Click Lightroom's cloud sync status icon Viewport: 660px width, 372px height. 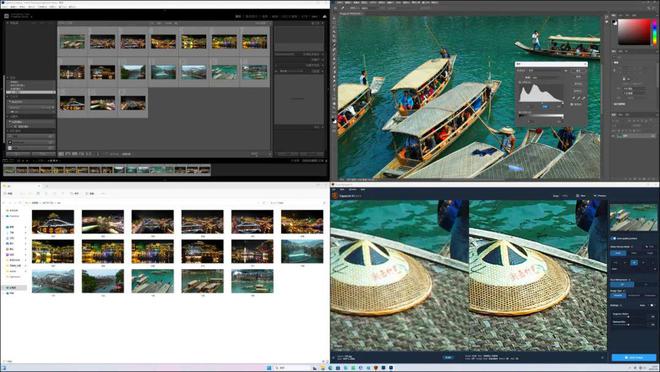pos(324,16)
